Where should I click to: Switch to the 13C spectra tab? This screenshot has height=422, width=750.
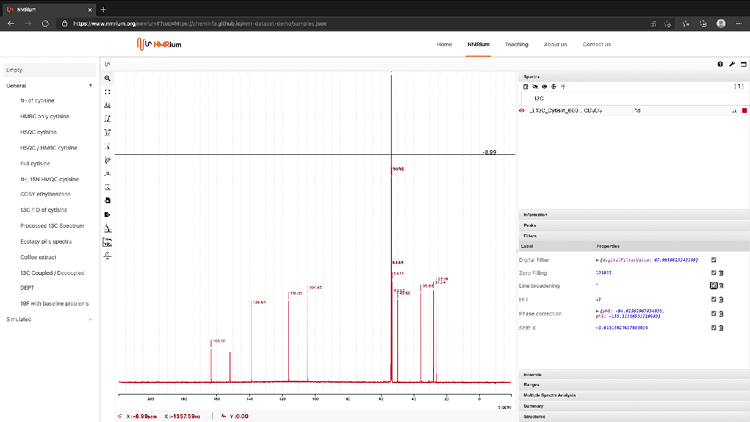(540, 99)
